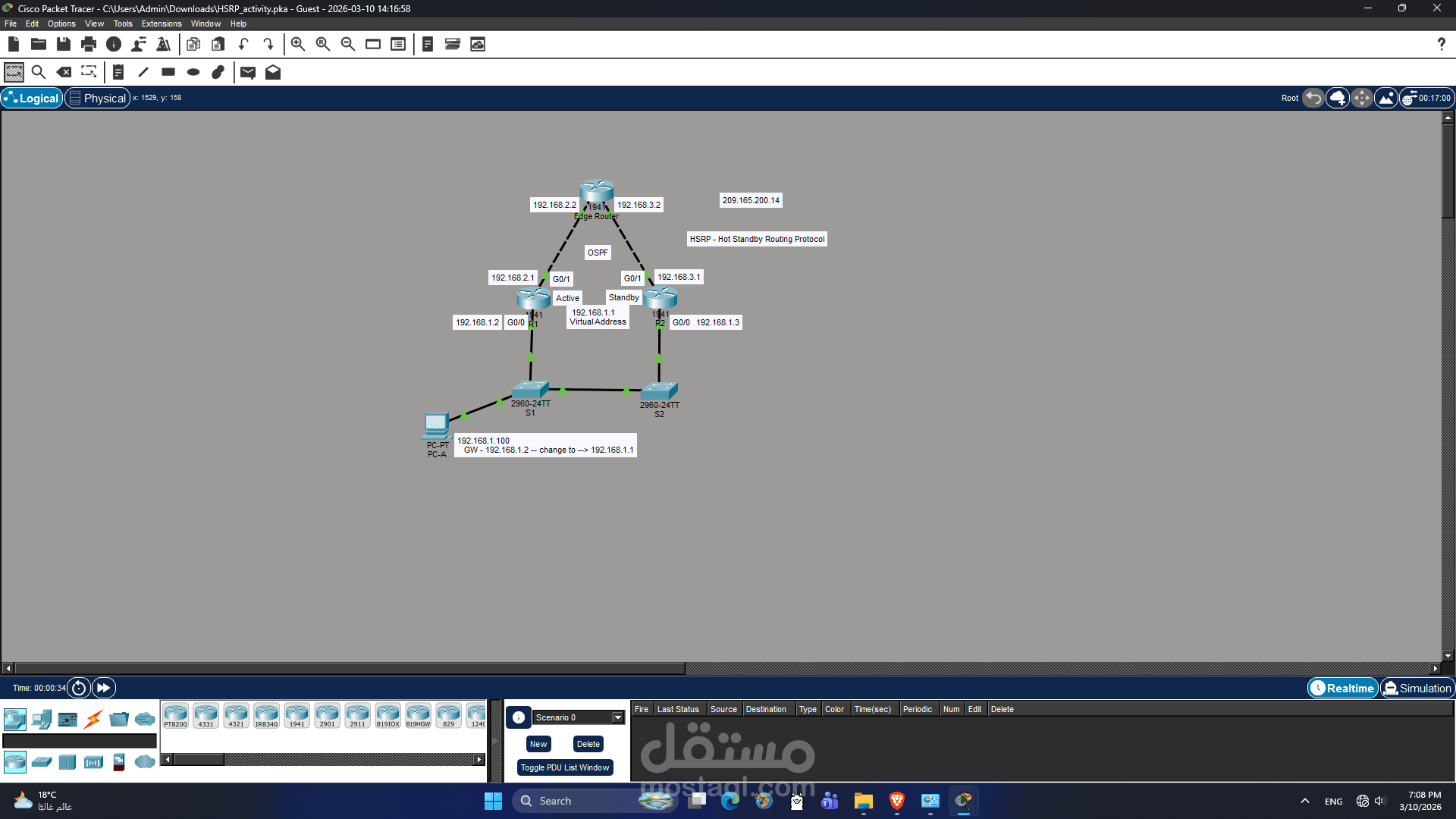Open the Extensions menu

162,24
